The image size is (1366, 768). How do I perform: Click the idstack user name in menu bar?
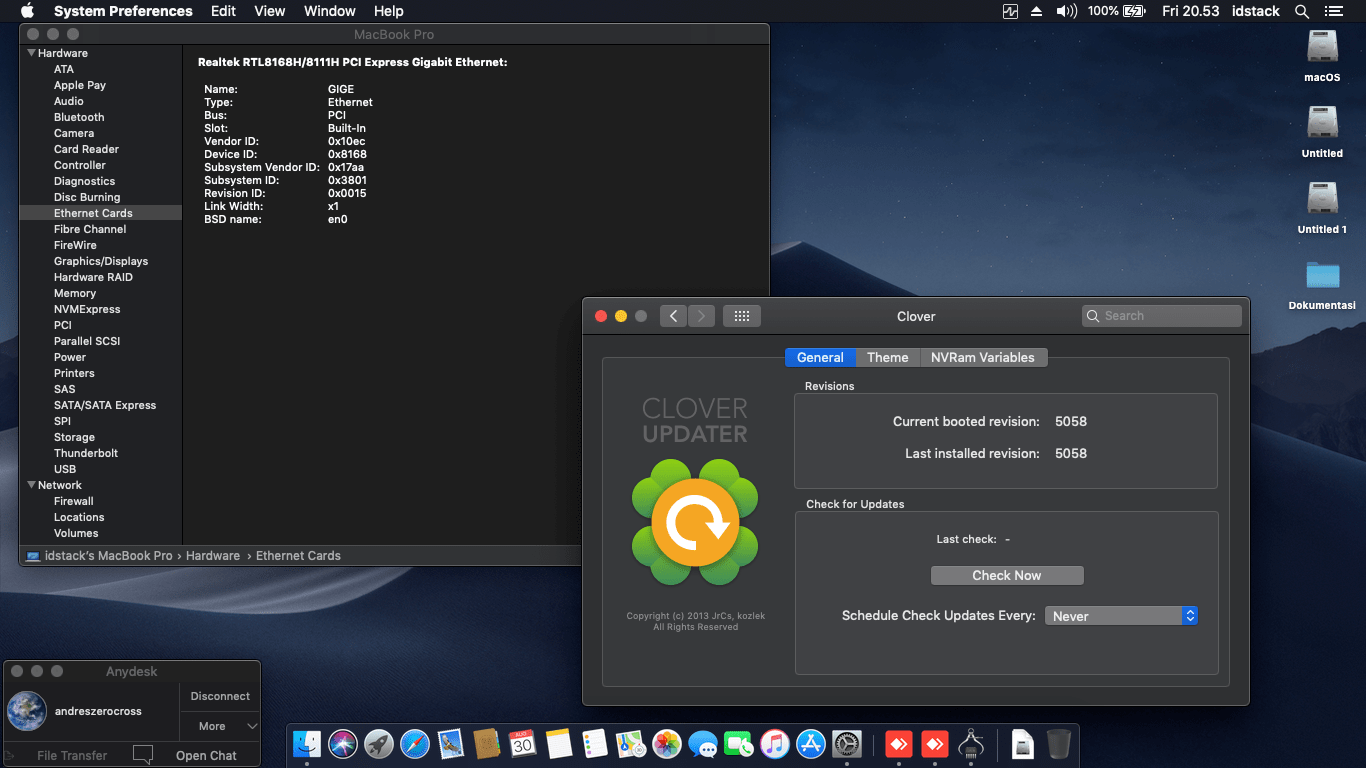pos(1256,11)
